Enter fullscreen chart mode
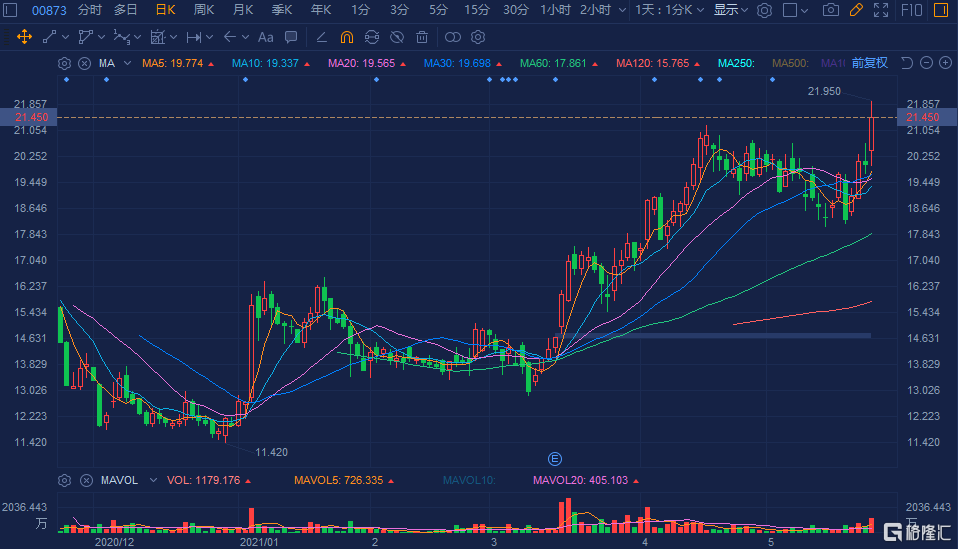 coord(881,10)
